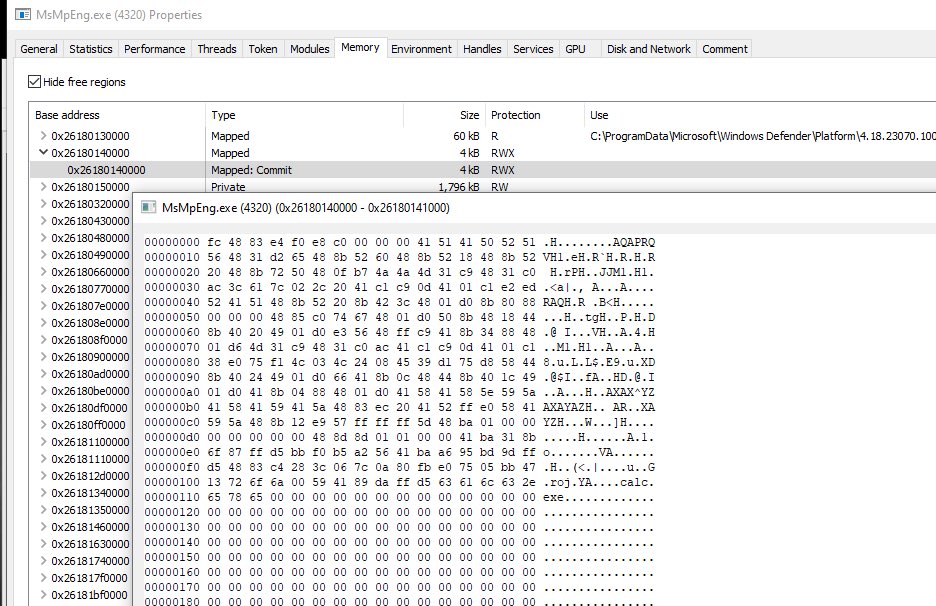Click the 'calc.' ASCII text in hex dump
Image resolution: width=936 pixels, height=606 pixels.
point(637,482)
